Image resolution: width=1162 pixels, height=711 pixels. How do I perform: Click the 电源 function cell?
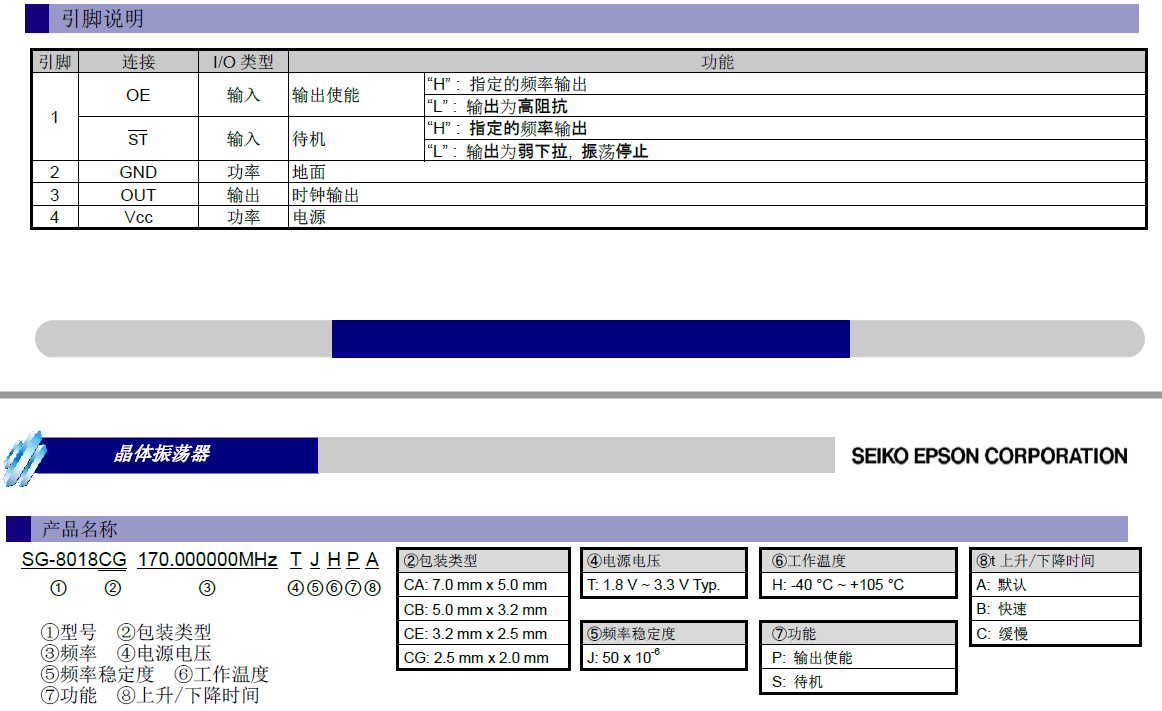(717, 217)
